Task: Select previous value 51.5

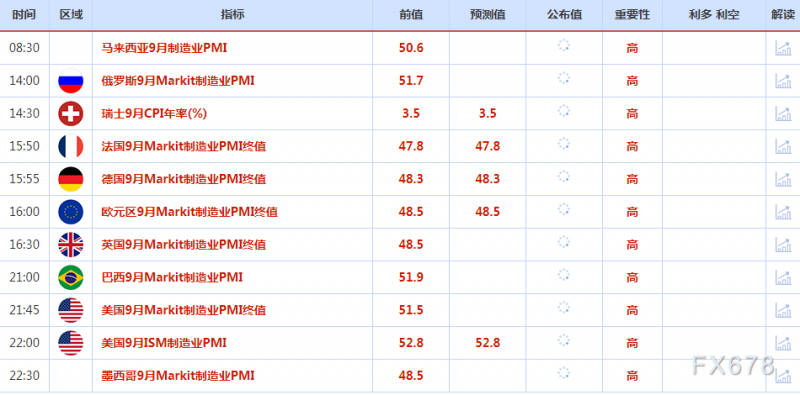Action: 411,310
